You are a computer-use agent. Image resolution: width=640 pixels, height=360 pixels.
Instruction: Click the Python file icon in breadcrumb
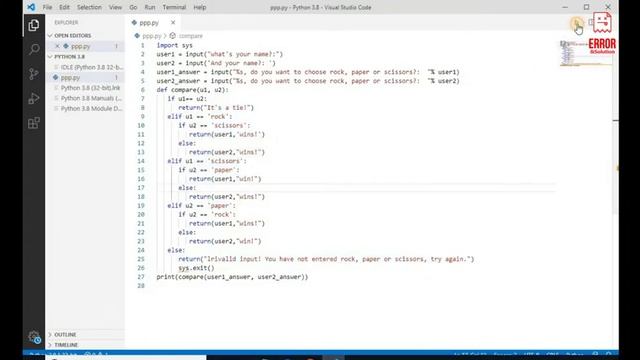click(137, 36)
